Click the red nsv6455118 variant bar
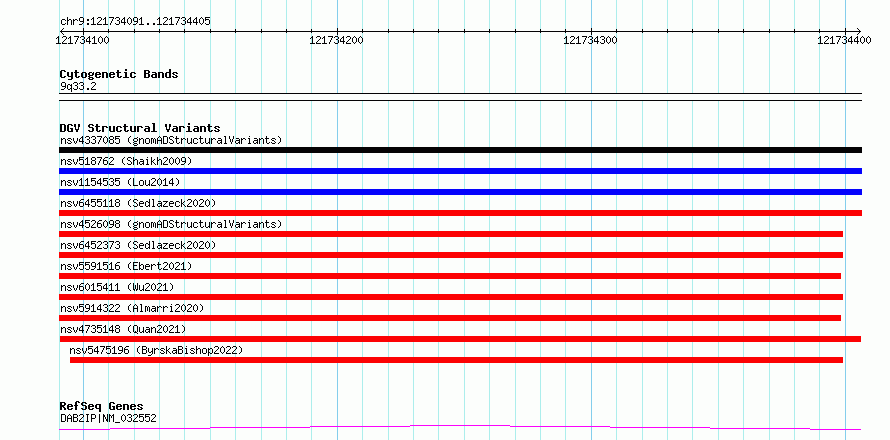The width and height of the screenshot is (890, 440). [460, 213]
